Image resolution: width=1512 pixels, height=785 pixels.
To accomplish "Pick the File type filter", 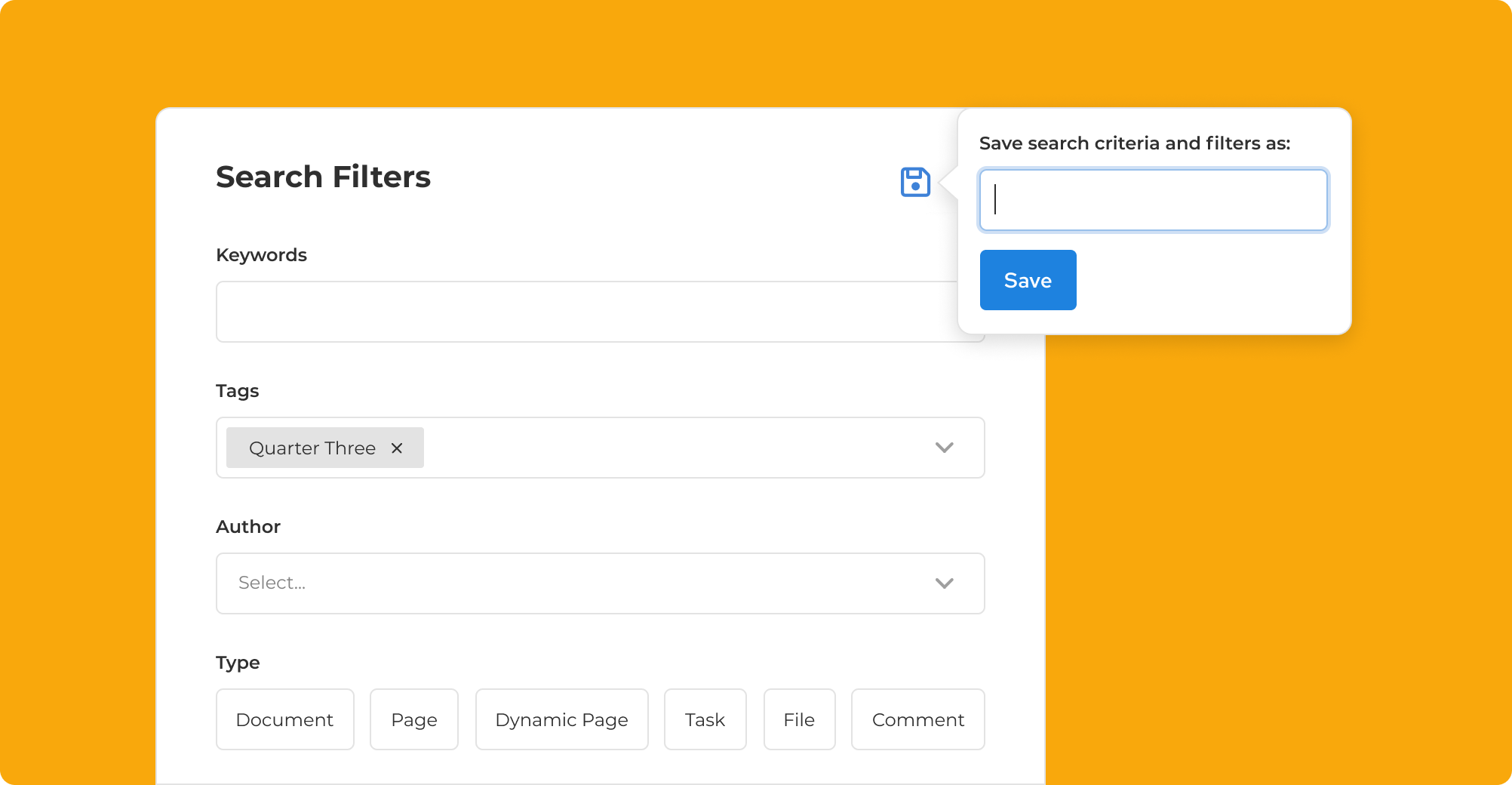I will click(799, 719).
